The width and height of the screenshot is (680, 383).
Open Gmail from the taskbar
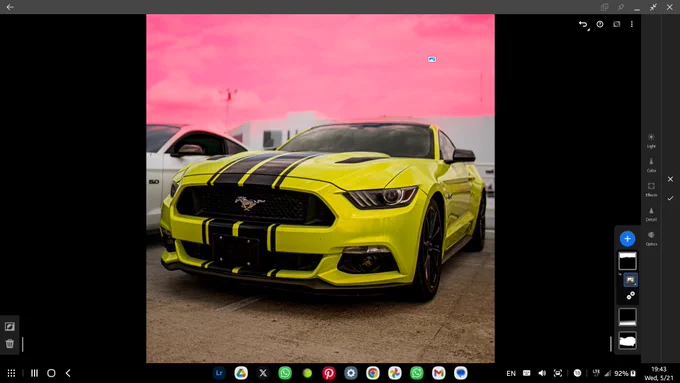click(438, 373)
